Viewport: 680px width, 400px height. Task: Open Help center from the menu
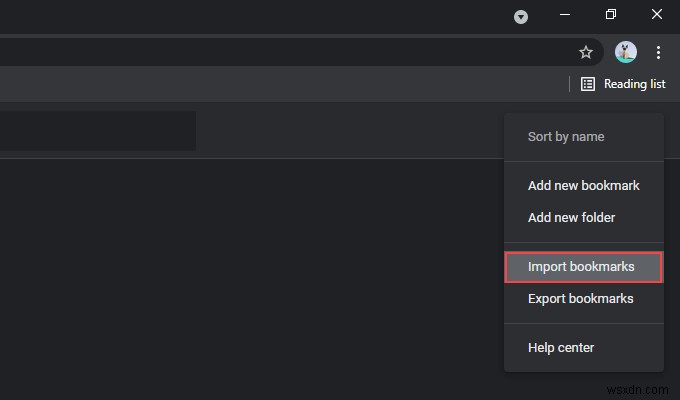(561, 348)
